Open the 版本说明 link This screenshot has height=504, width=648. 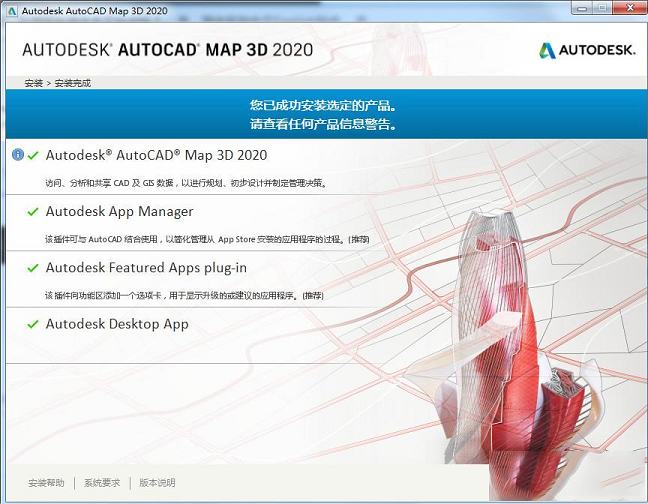pyautogui.click(x=157, y=483)
